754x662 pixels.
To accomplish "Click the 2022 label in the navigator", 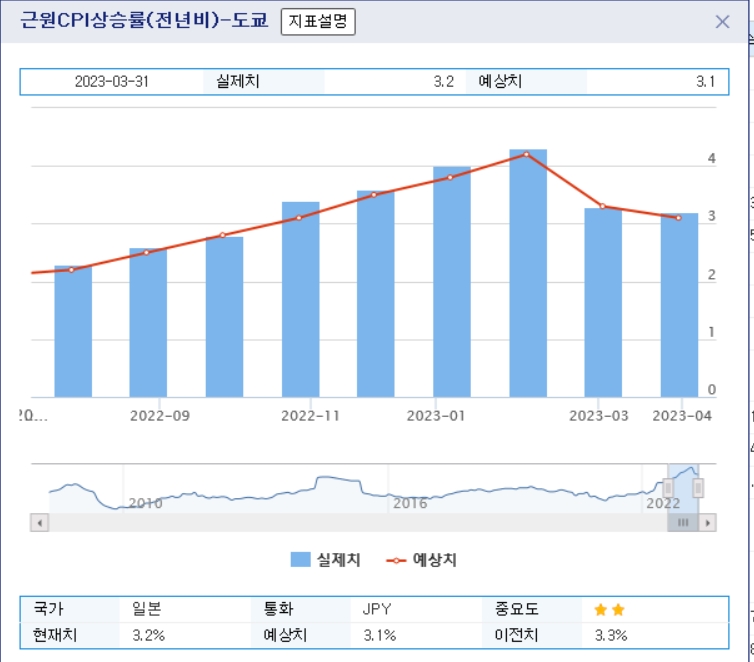I will point(663,503).
